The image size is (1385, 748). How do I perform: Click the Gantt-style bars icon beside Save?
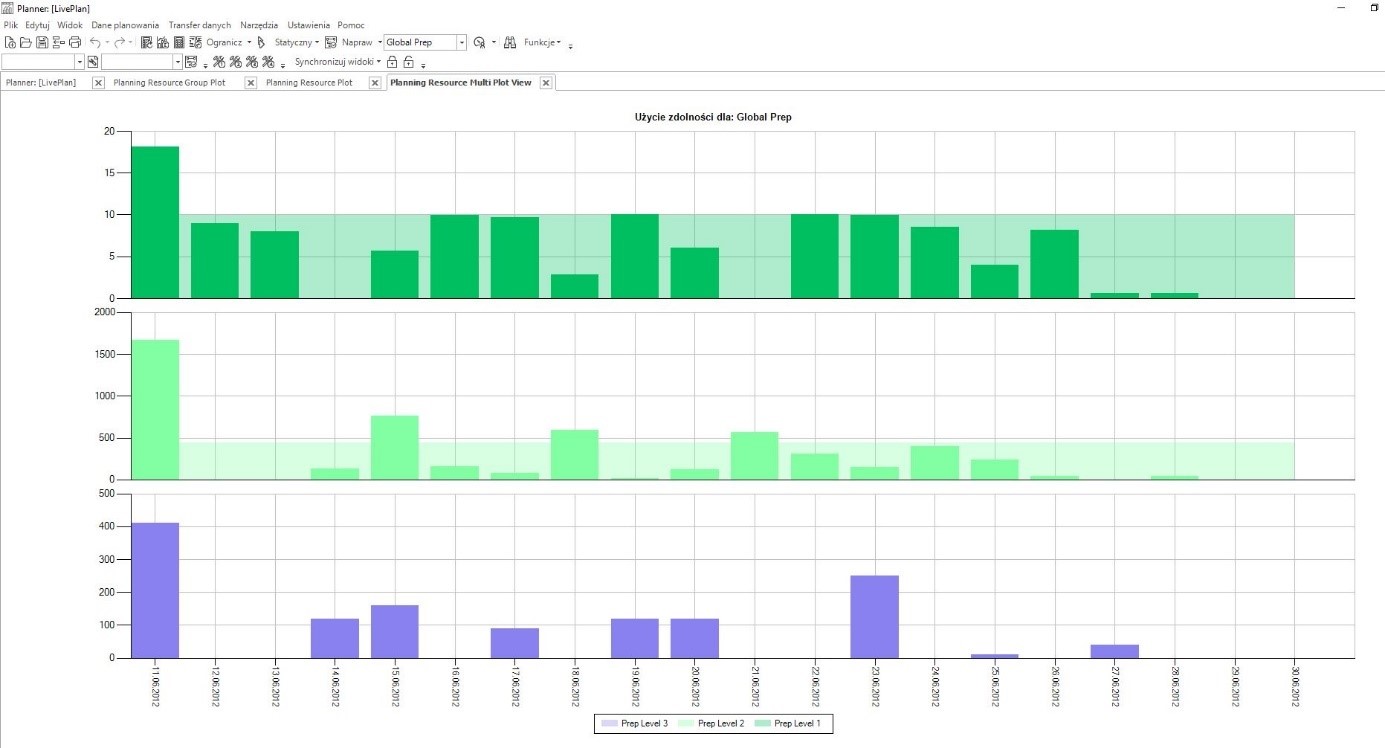tap(58, 42)
